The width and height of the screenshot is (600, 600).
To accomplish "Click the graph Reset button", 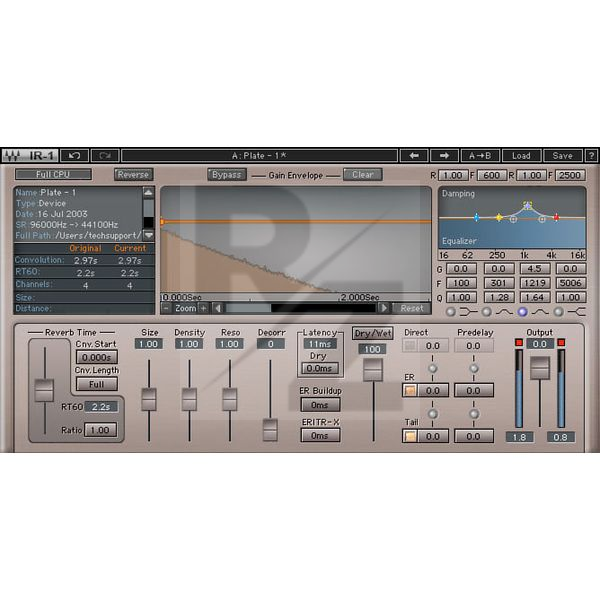I will (412, 308).
